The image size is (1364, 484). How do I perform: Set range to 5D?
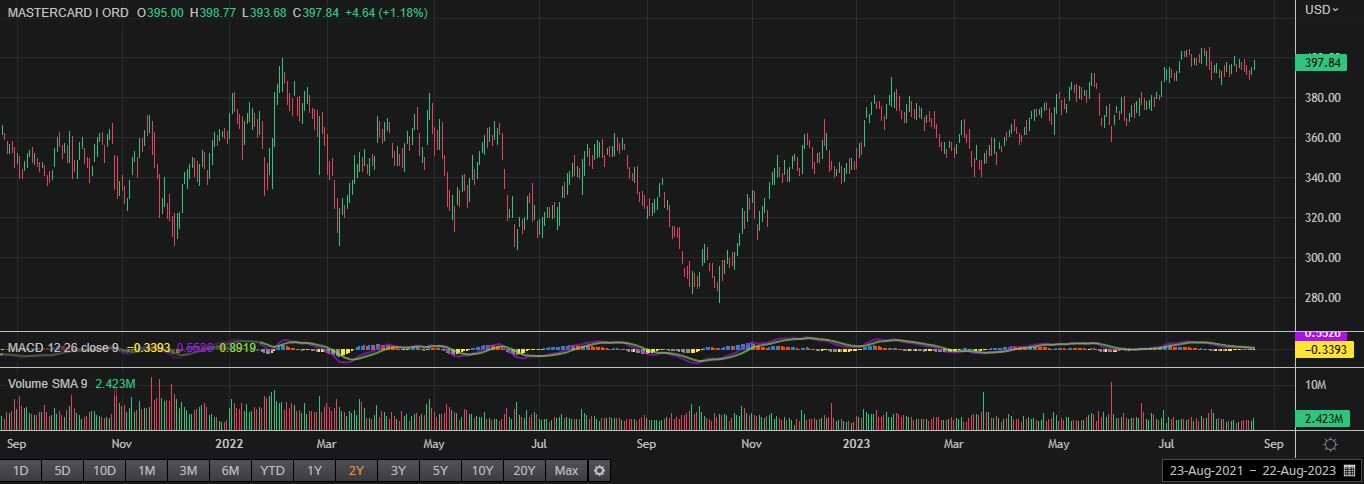[62, 470]
